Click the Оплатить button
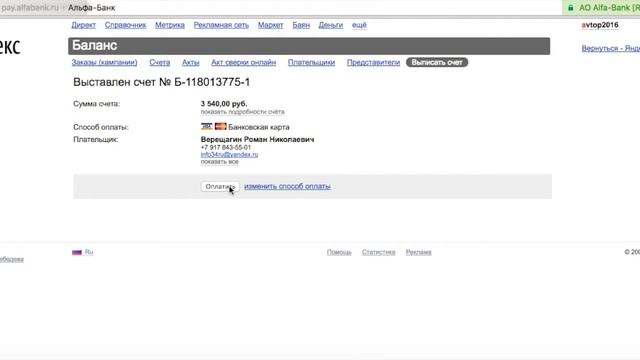 coord(220,187)
